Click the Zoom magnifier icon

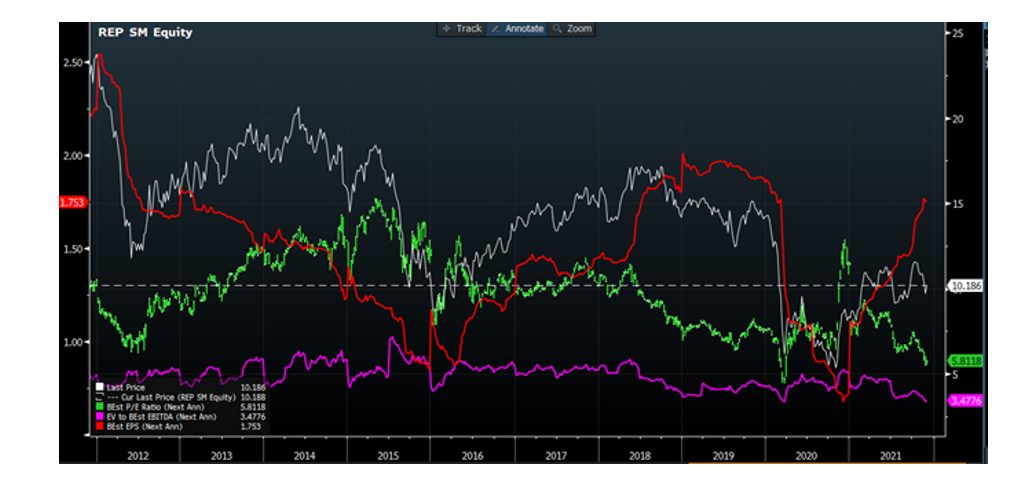coord(557,29)
